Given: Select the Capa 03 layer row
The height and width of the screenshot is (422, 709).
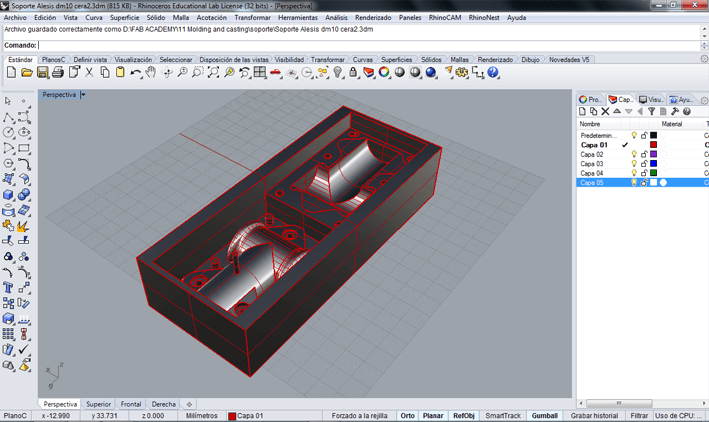Looking at the screenshot, I should click(643, 164).
